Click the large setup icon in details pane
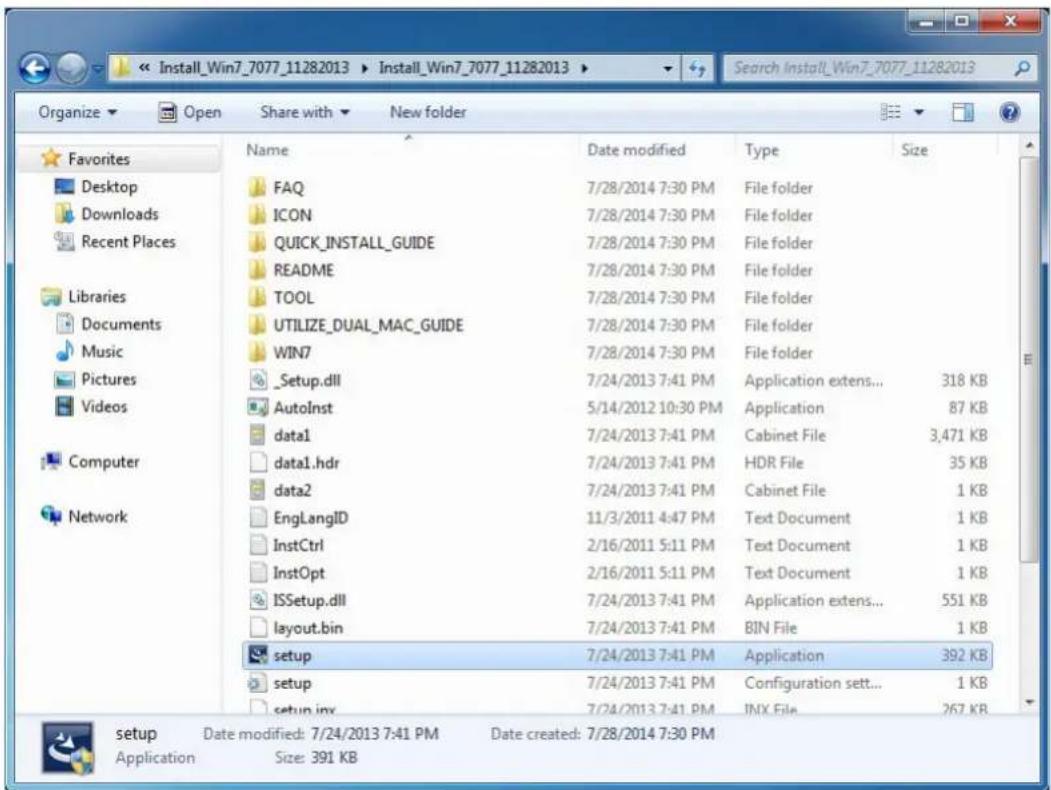The image size is (1051, 790). (68, 748)
